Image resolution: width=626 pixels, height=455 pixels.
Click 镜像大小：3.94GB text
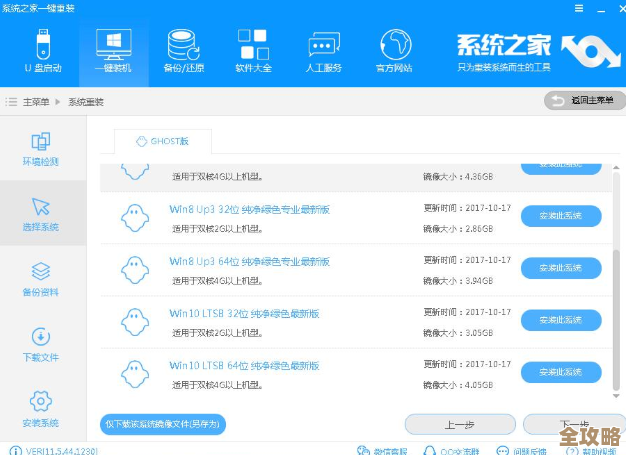pos(458,281)
